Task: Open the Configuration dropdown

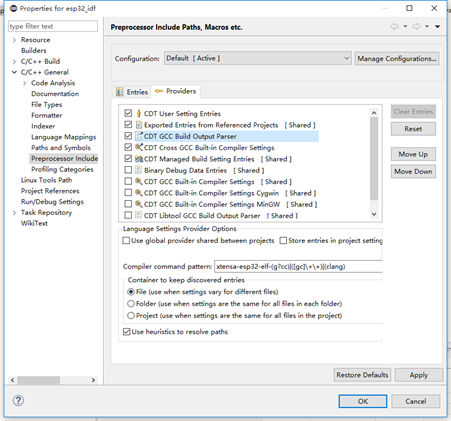Action: click(x=258, y=58)
